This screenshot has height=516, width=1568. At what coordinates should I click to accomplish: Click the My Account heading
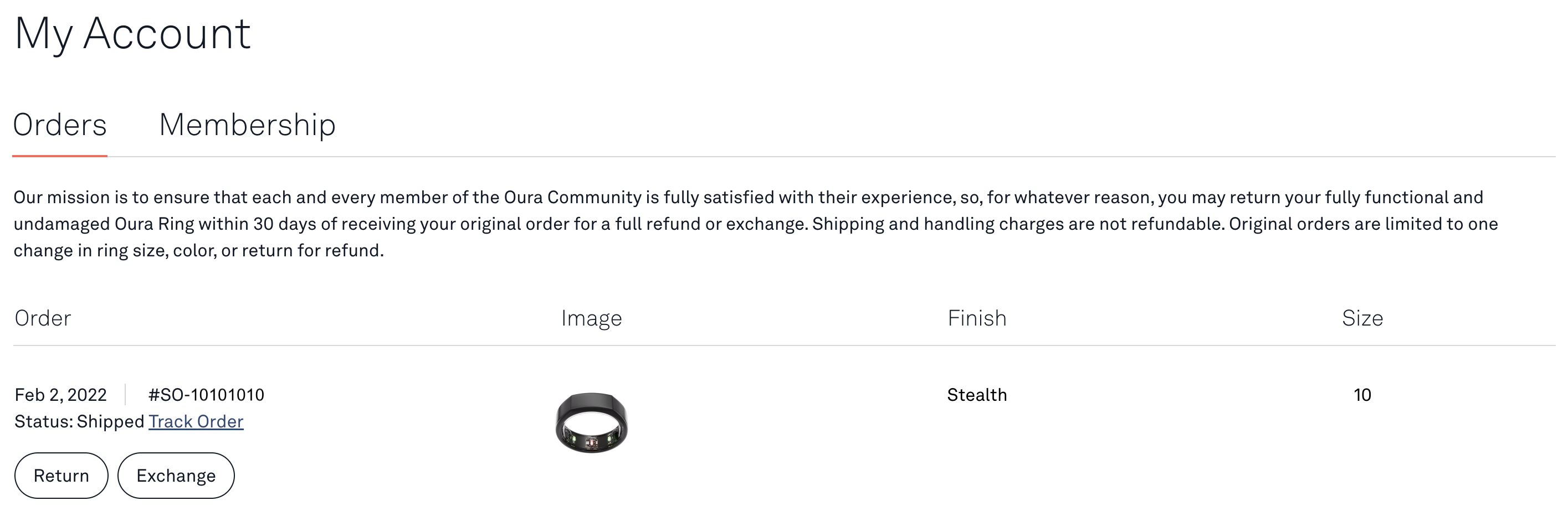click(x=132, y=33)
